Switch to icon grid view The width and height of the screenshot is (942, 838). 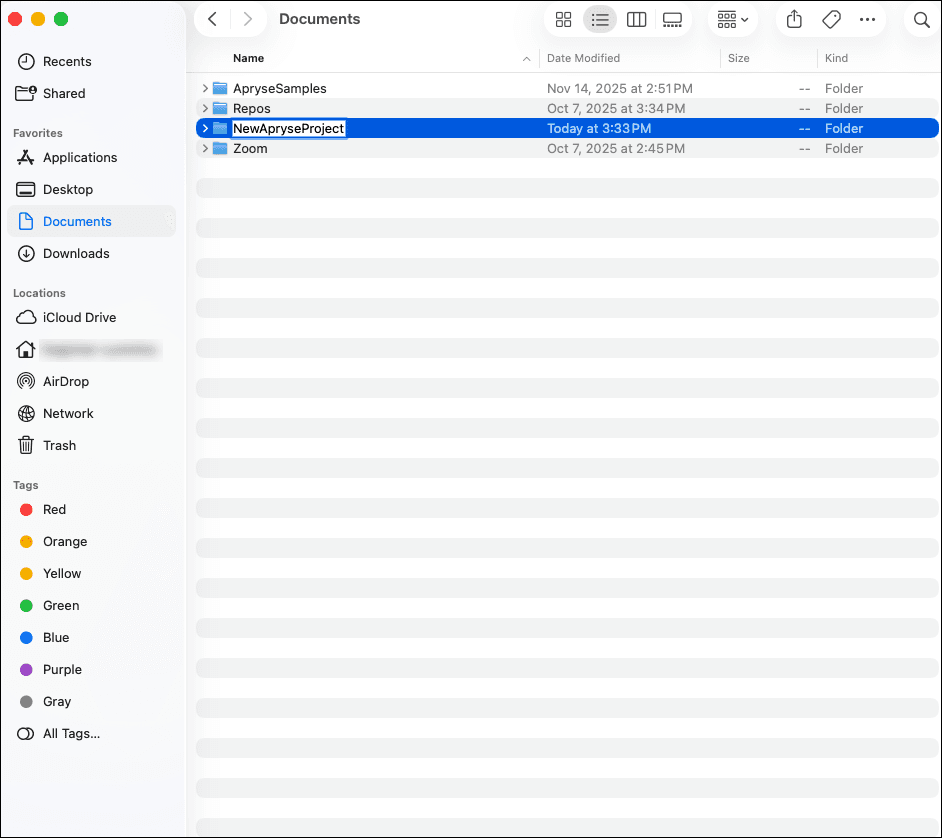pos(563,20)
